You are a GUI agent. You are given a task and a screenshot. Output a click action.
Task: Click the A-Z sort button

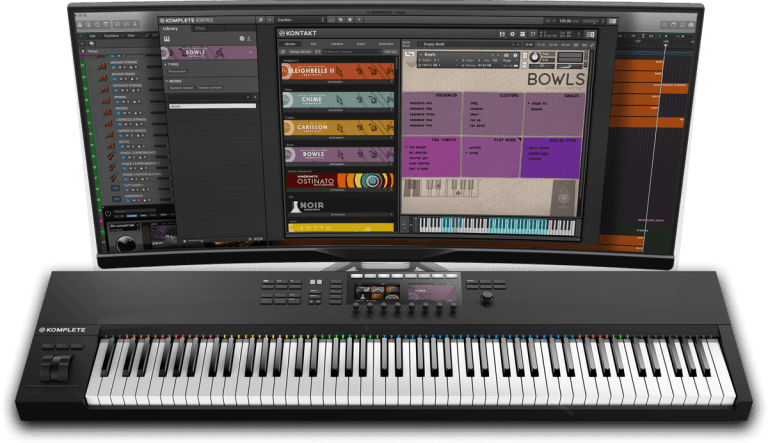[317, 51]
